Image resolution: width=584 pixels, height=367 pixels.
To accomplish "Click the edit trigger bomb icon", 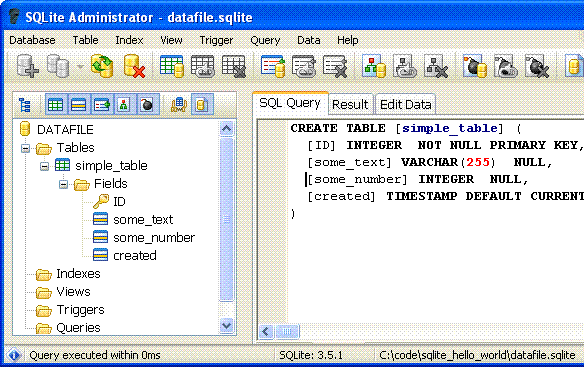I will (505, 66).
